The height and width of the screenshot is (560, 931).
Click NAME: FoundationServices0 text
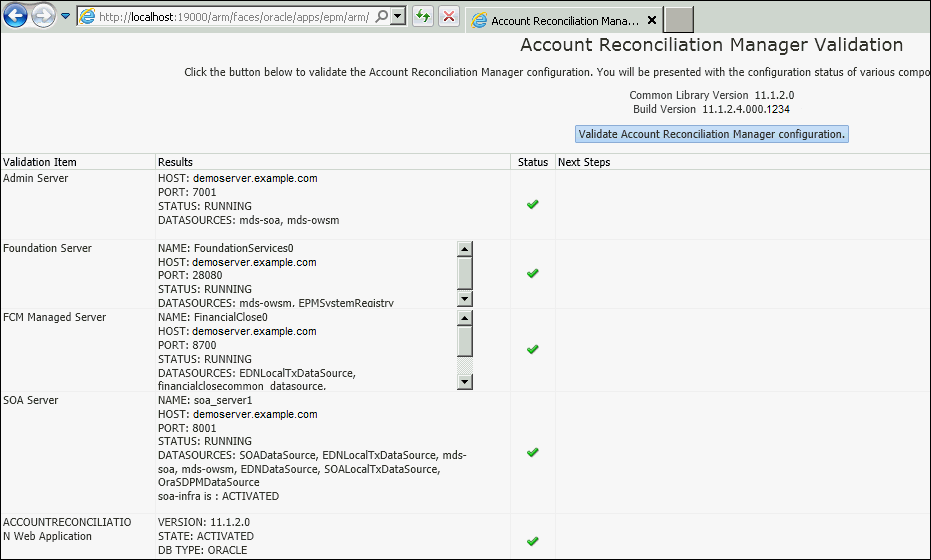(x=226, y=248)
